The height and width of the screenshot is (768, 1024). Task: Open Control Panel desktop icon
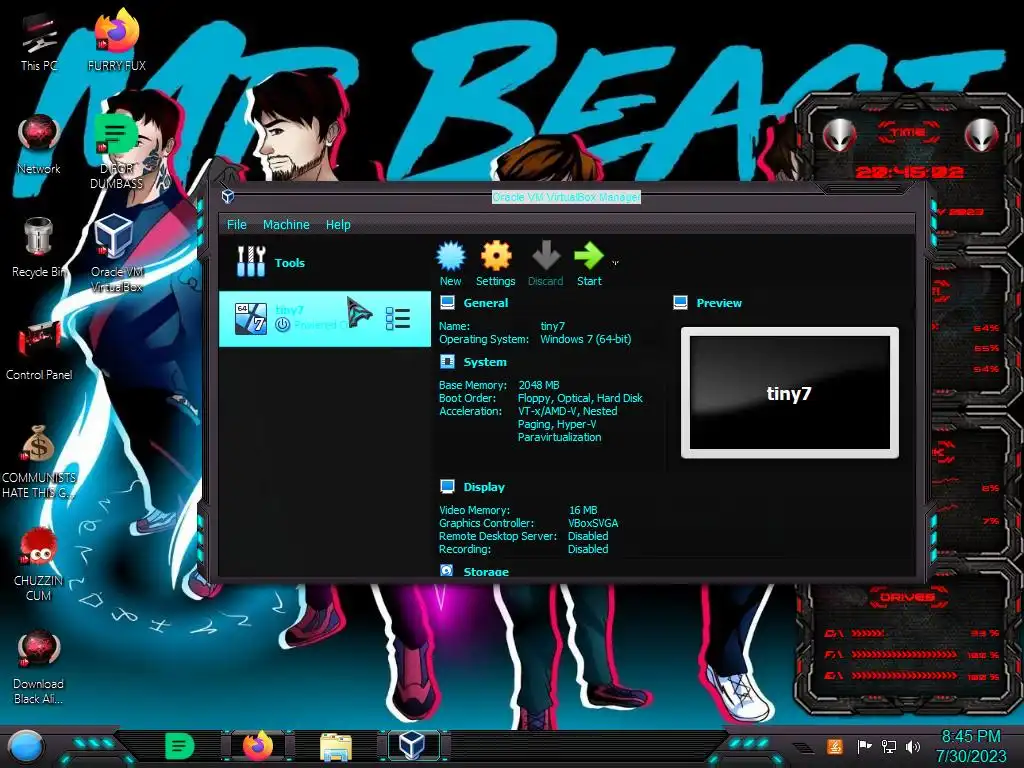click(x=39, y=351)
